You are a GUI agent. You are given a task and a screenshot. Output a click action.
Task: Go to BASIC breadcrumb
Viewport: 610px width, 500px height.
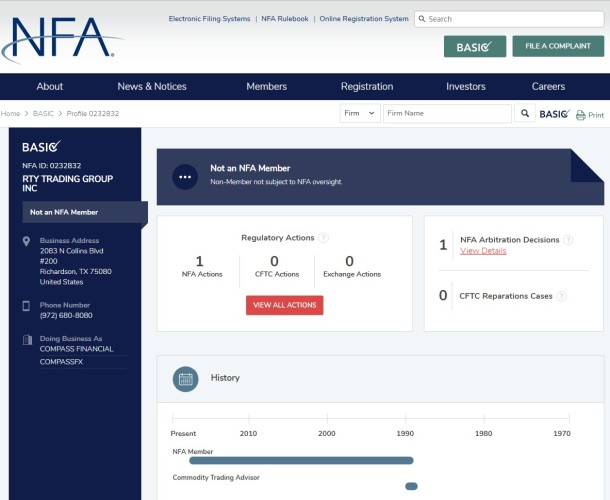click(x=43, y=114)
